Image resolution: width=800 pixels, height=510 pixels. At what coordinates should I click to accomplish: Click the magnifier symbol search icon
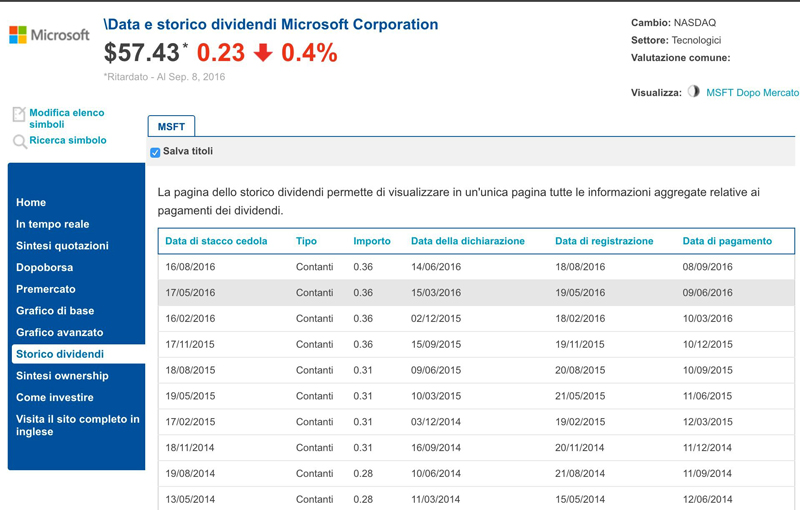point(19,141)
